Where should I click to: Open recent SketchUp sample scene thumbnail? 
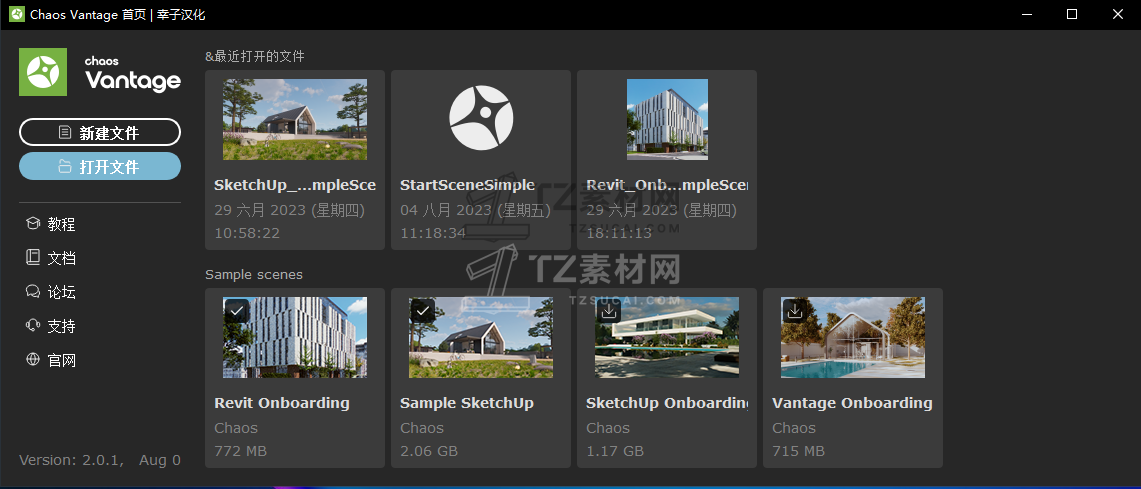click(x=295, y=119)
